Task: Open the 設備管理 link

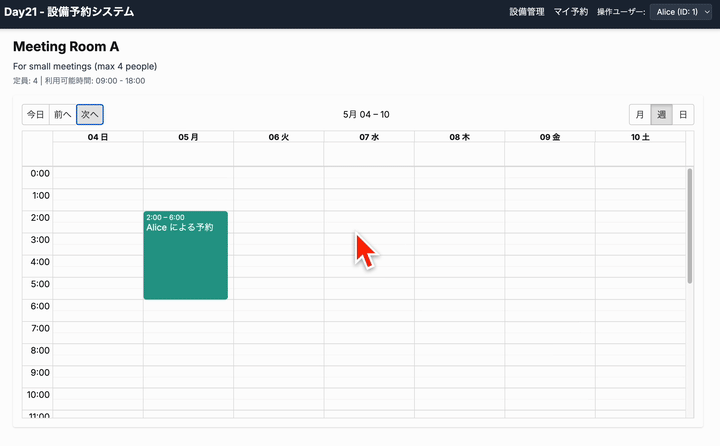Action: (x=527, y=12)
